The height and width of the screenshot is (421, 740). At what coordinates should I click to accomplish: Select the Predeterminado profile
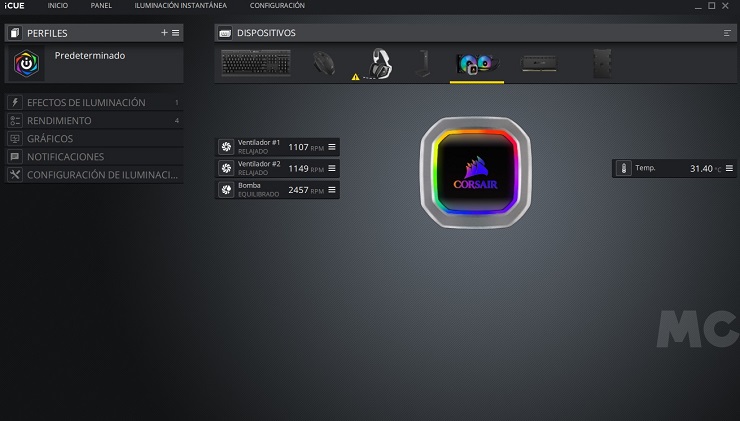click(x=90, y=56)
